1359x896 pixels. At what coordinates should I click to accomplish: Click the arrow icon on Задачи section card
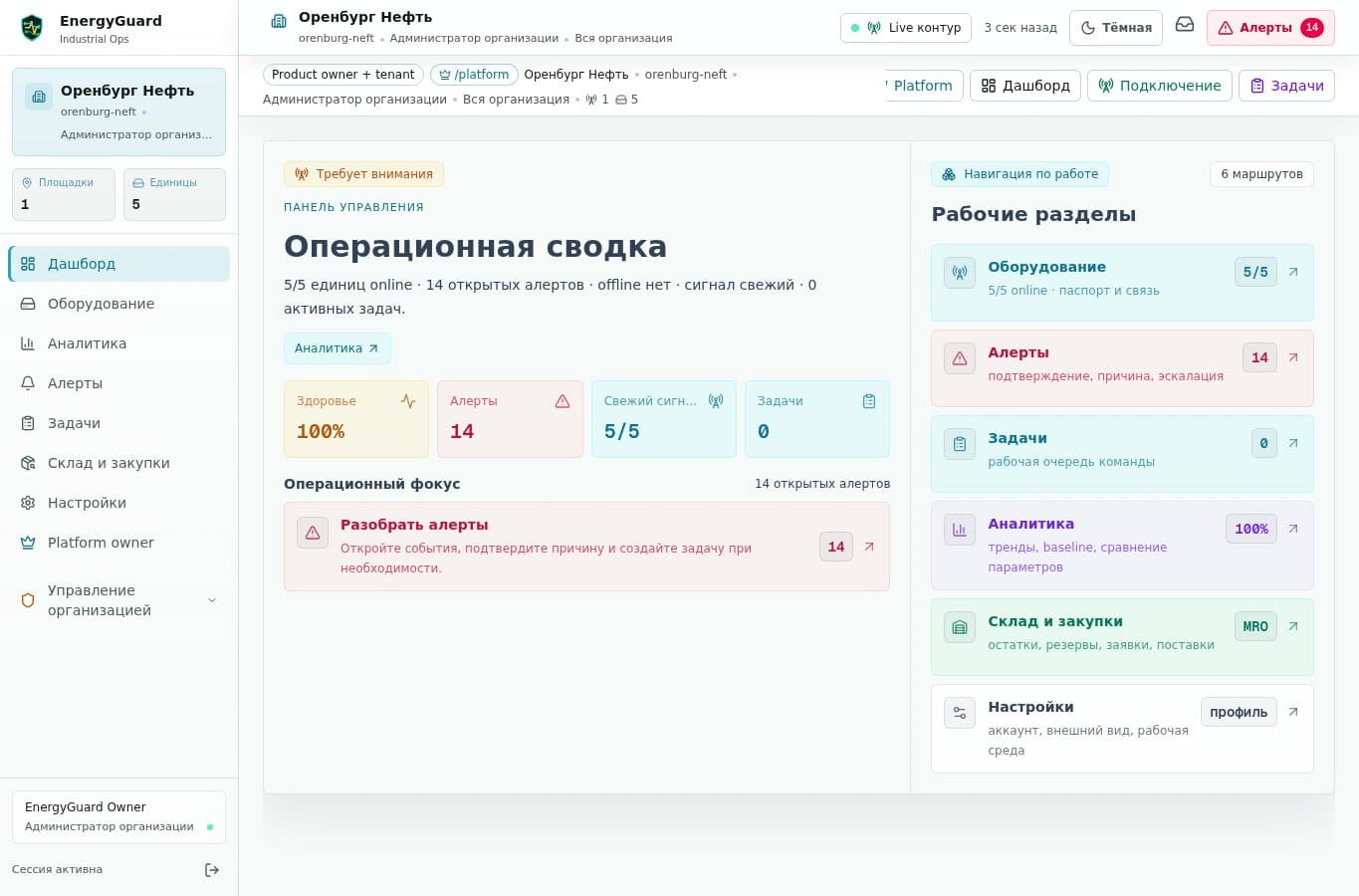[1293, 443]
